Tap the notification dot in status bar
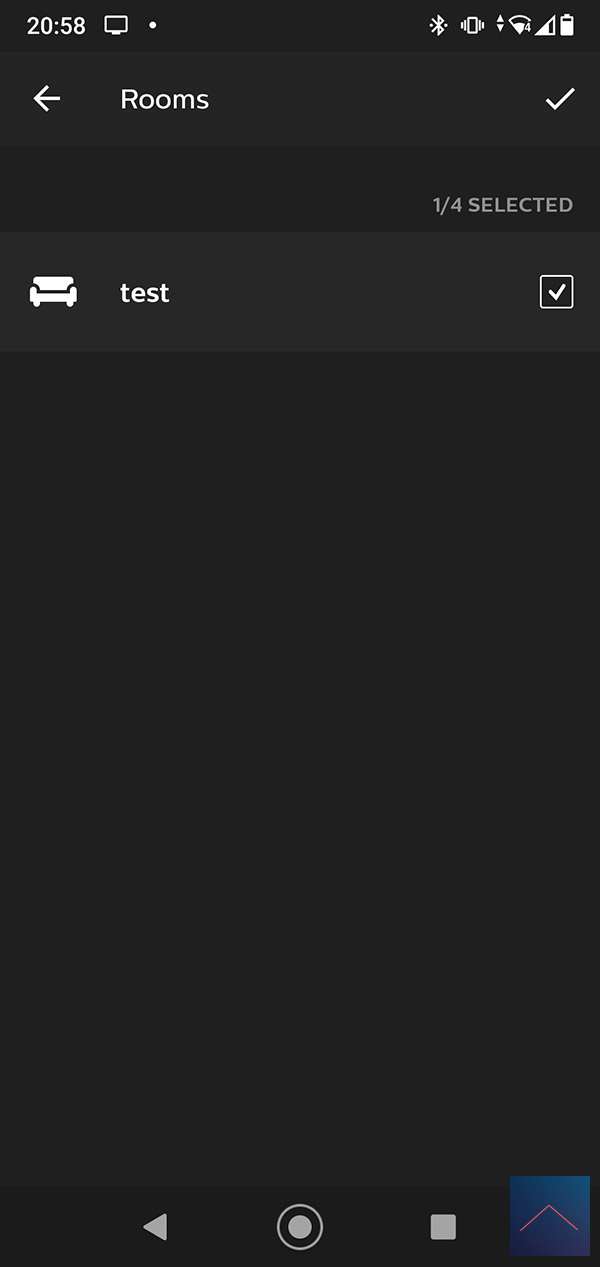This screenshot has height=1267, width=600. tap(152, 25)
